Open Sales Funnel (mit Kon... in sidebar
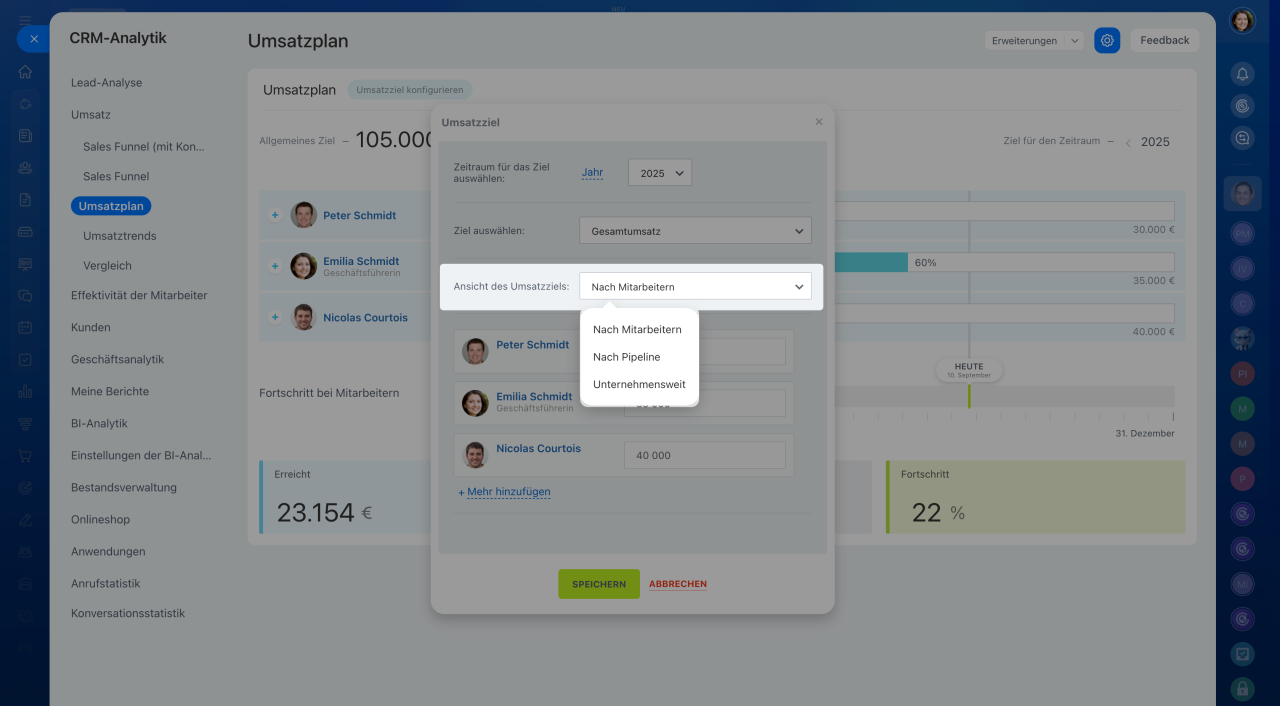The image size is (1280, 706). point(143,146)
